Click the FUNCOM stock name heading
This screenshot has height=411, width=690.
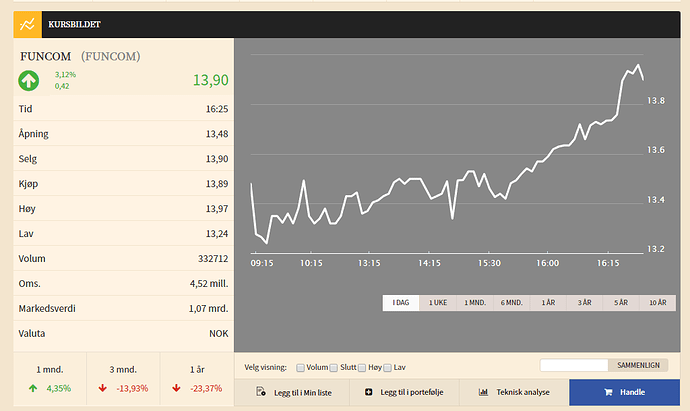tap(45, 57)
